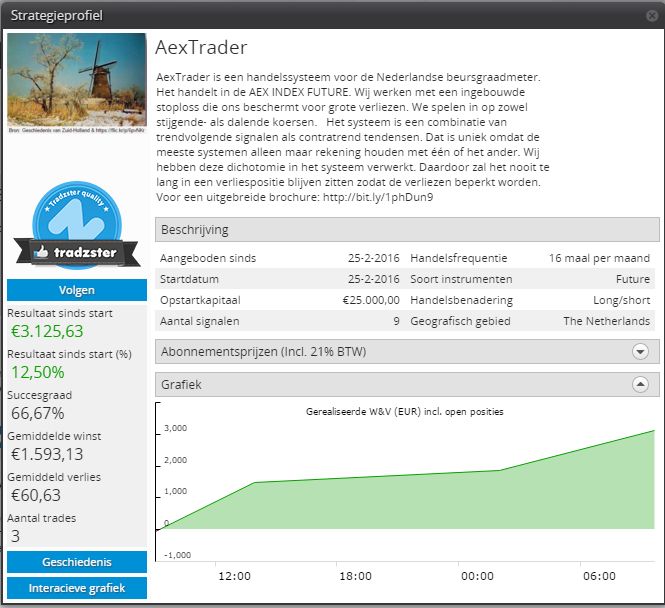
Task: Close the Strategieprofiel dialog
Action: 652,16
